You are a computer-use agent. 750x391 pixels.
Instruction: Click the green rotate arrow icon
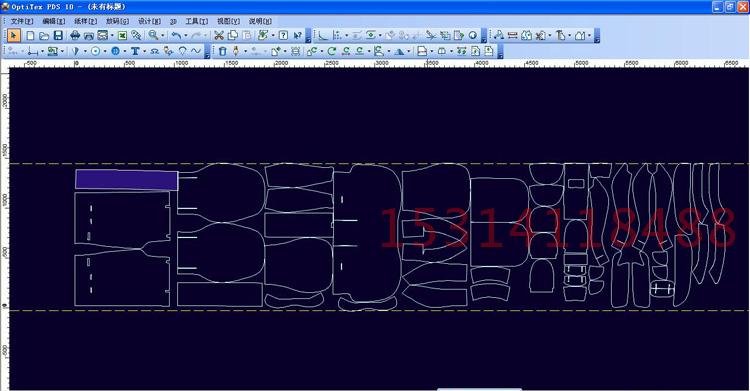tap(331, 51)
